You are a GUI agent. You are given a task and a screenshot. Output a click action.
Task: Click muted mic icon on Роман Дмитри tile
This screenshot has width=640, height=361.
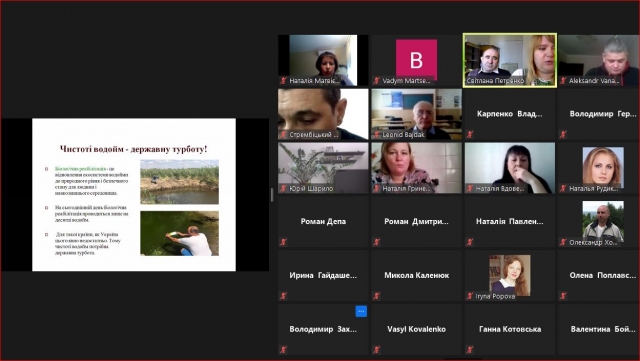click(376, 242)
